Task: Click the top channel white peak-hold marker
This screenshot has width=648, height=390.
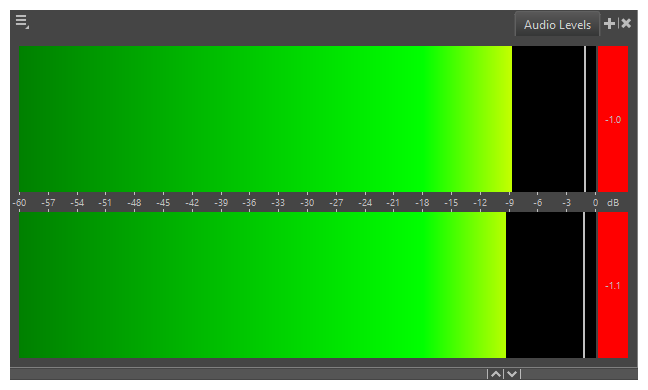Action: click(585, 119)
